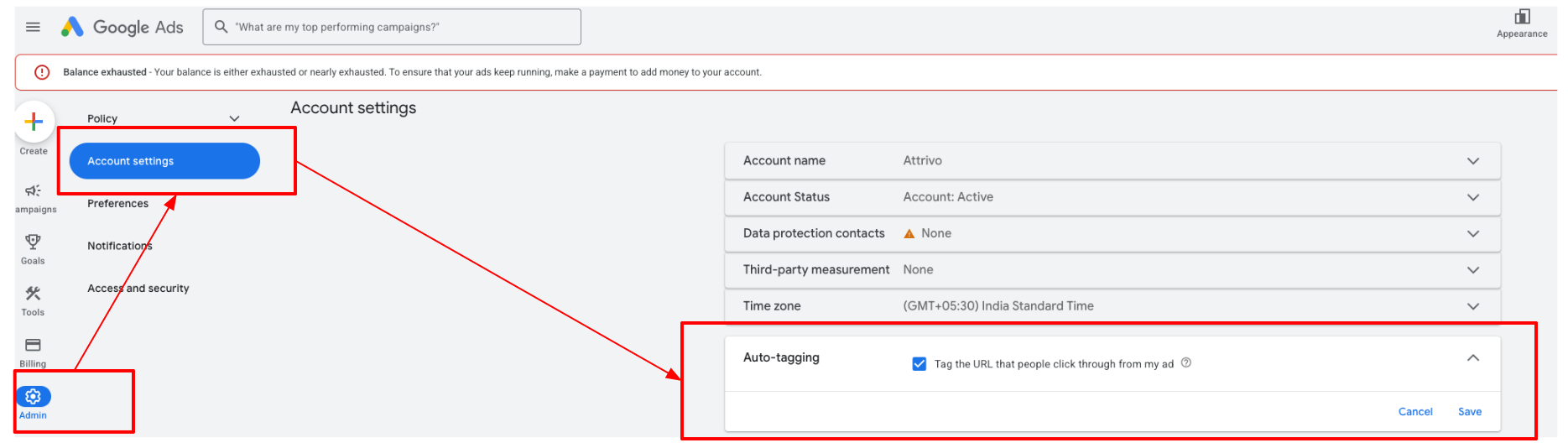Click 'Account: Active' status text

pos(948,197)
